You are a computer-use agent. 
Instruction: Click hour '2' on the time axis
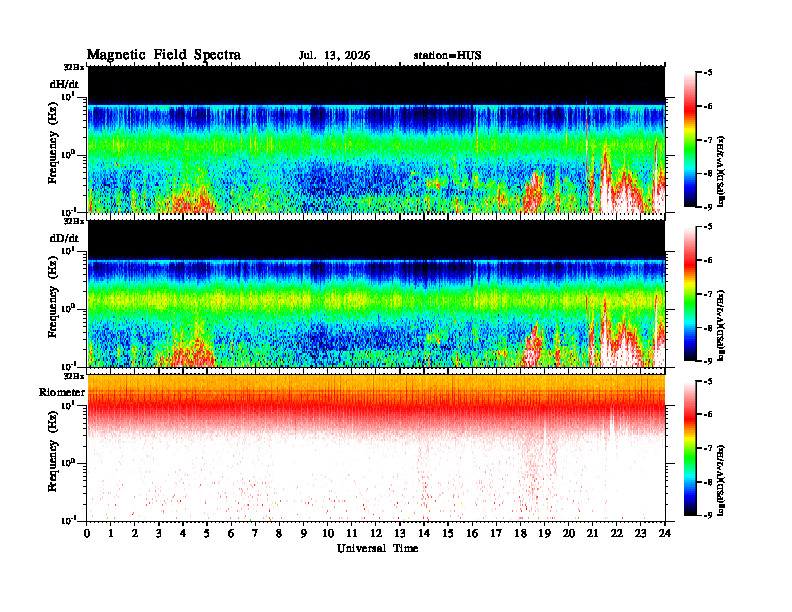(135, 533)
